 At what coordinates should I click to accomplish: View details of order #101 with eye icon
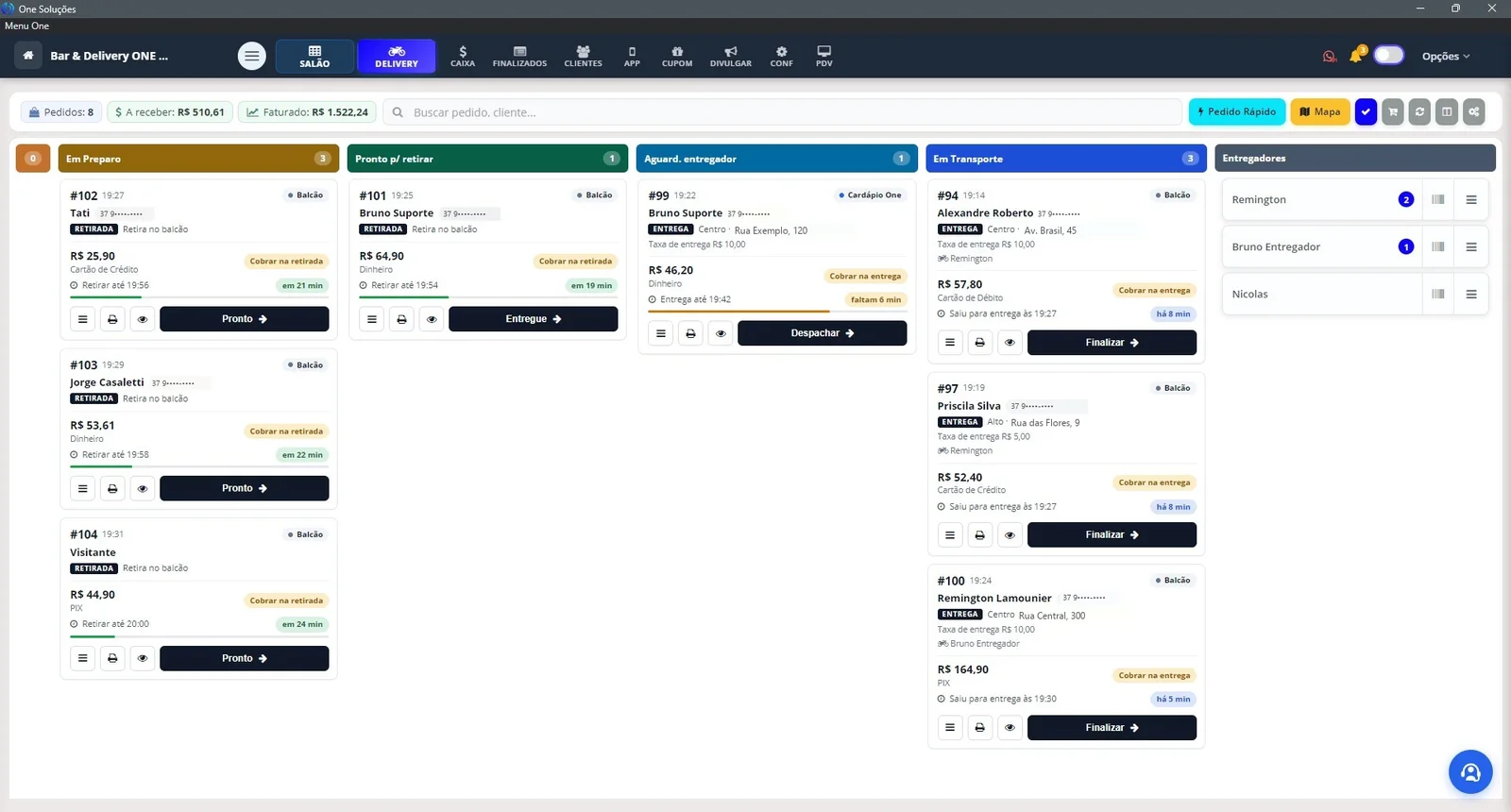(432, 319)
